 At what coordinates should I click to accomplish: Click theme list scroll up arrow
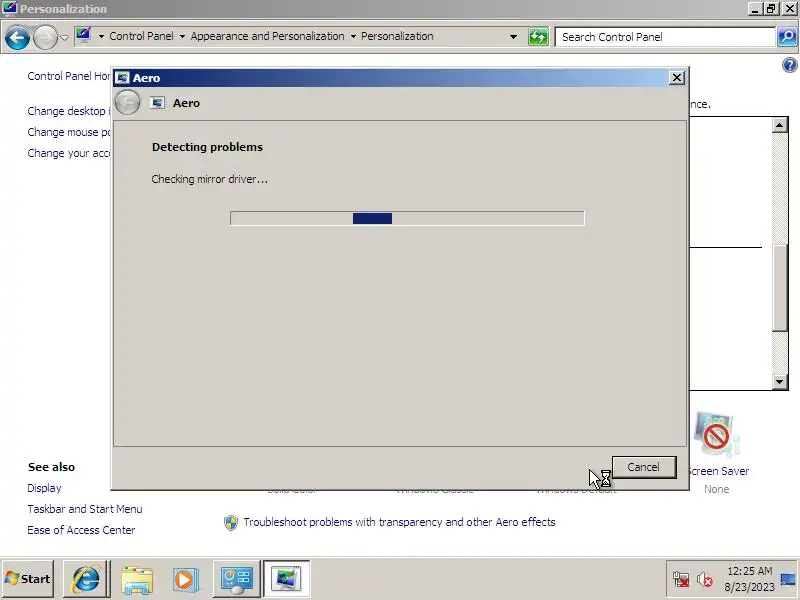tap(780, 125)
